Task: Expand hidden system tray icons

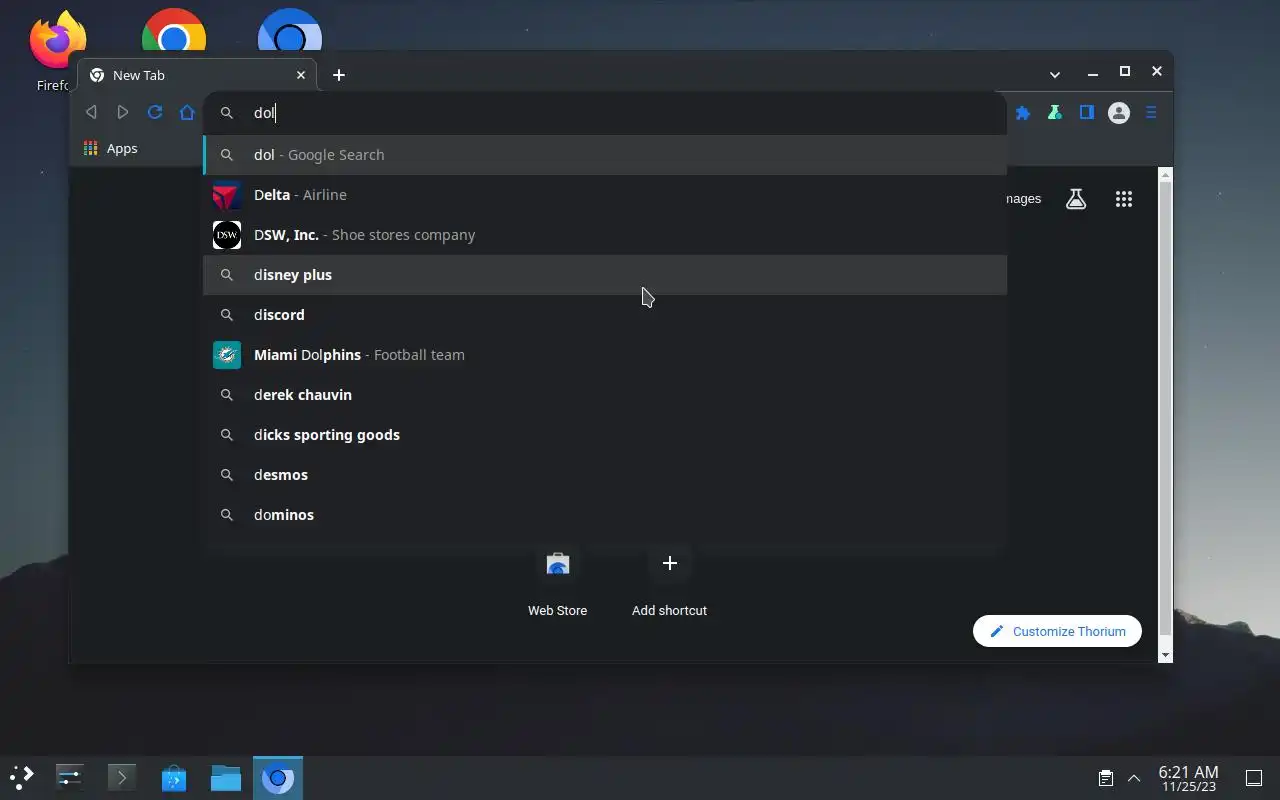Action: 1134,778
